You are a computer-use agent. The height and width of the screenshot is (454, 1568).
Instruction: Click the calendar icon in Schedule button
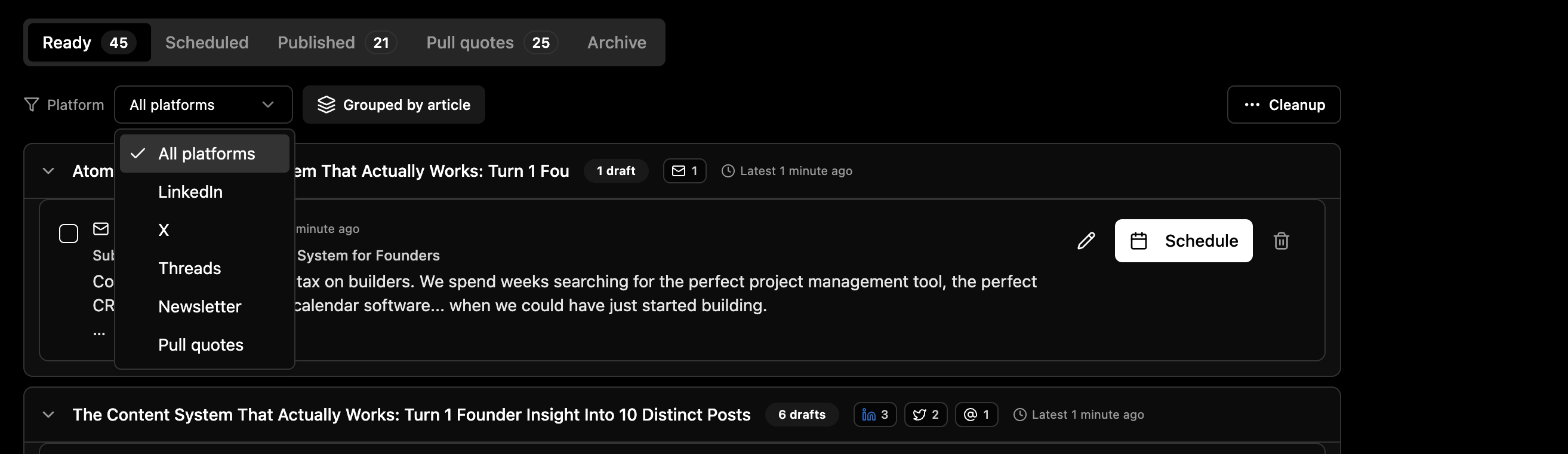click(1139, 241)
